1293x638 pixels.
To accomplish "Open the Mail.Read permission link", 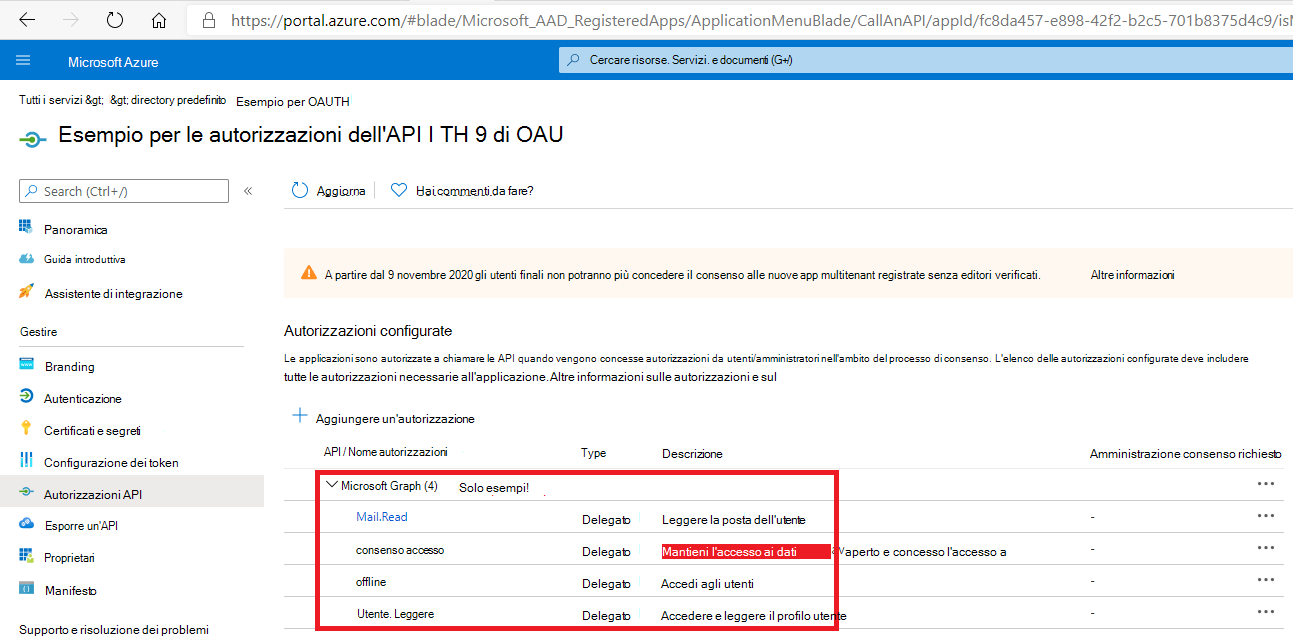I will (382, 517).
